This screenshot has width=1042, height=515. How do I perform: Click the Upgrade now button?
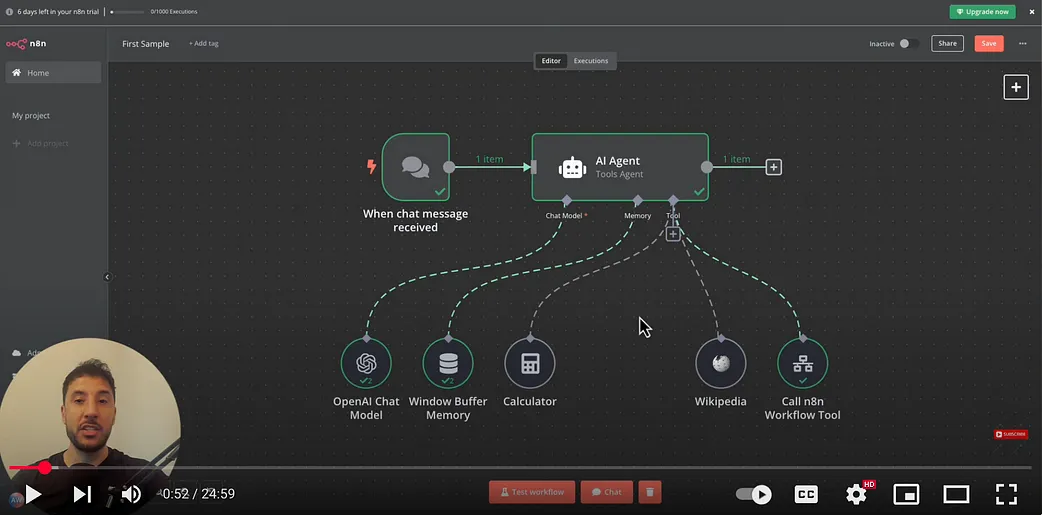(982, 11)
